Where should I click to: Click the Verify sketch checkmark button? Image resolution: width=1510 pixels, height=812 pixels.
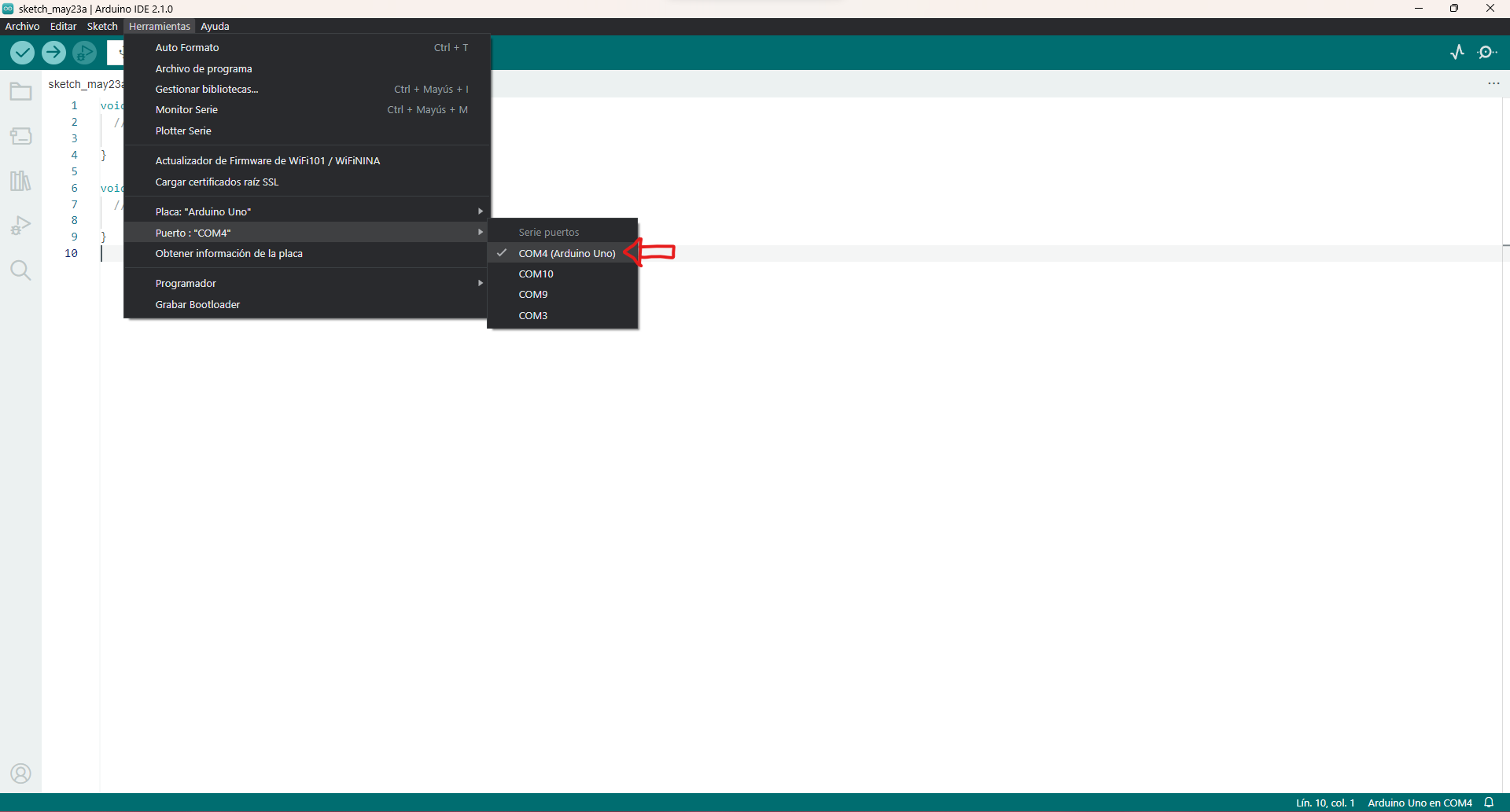22,53
